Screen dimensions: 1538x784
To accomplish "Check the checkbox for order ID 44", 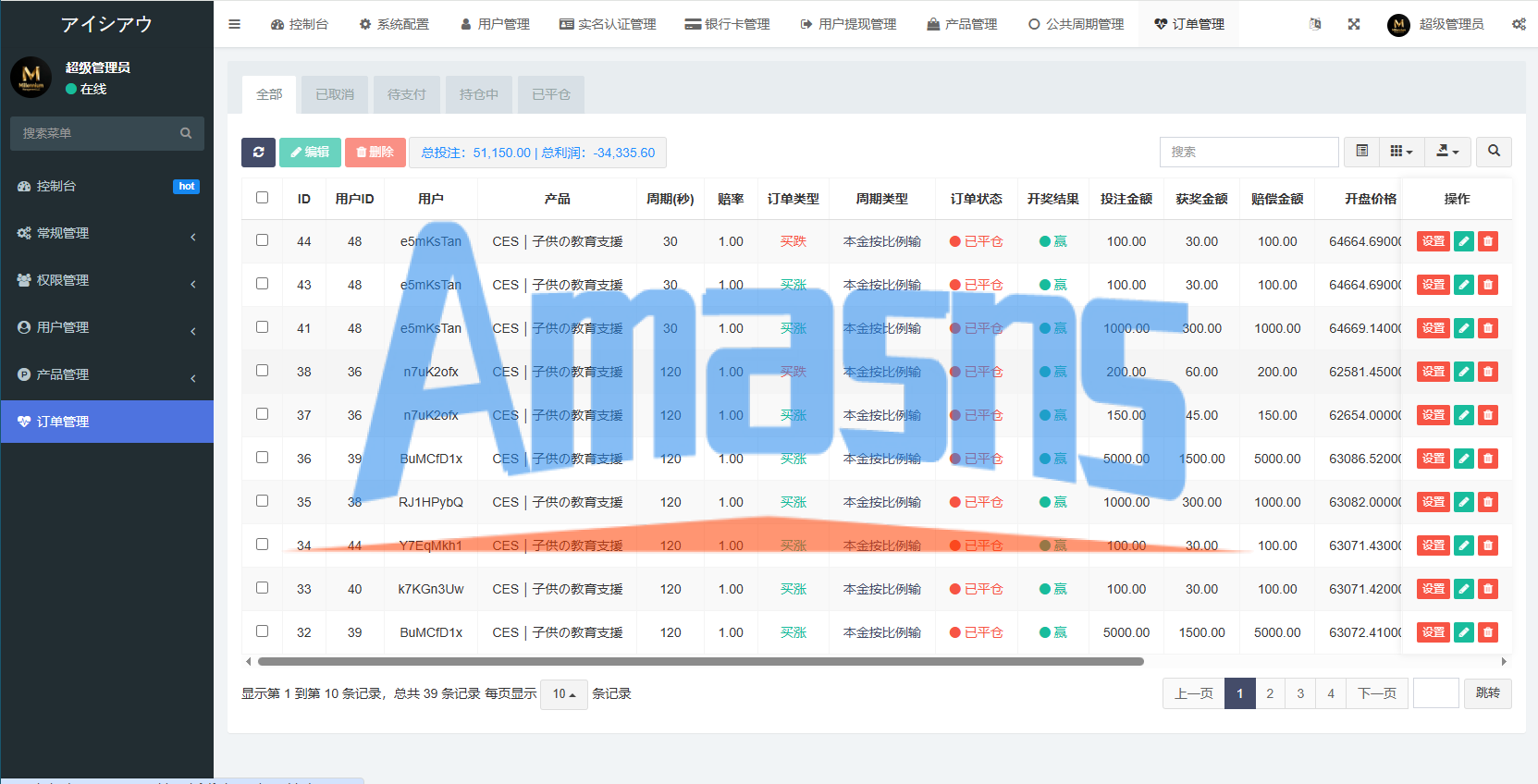I will point(263,240).
